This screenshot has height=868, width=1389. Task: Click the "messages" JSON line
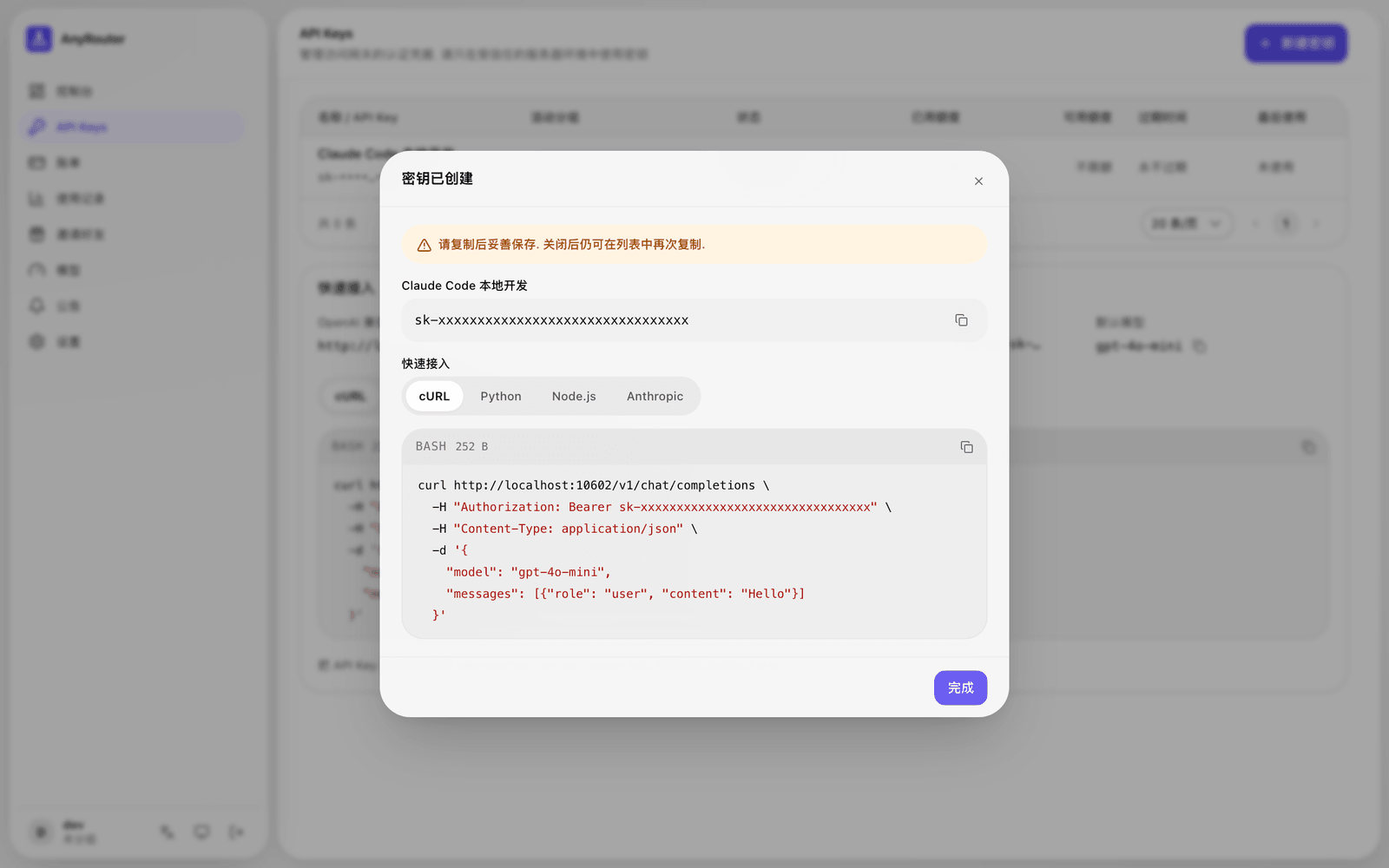point(625,594)
